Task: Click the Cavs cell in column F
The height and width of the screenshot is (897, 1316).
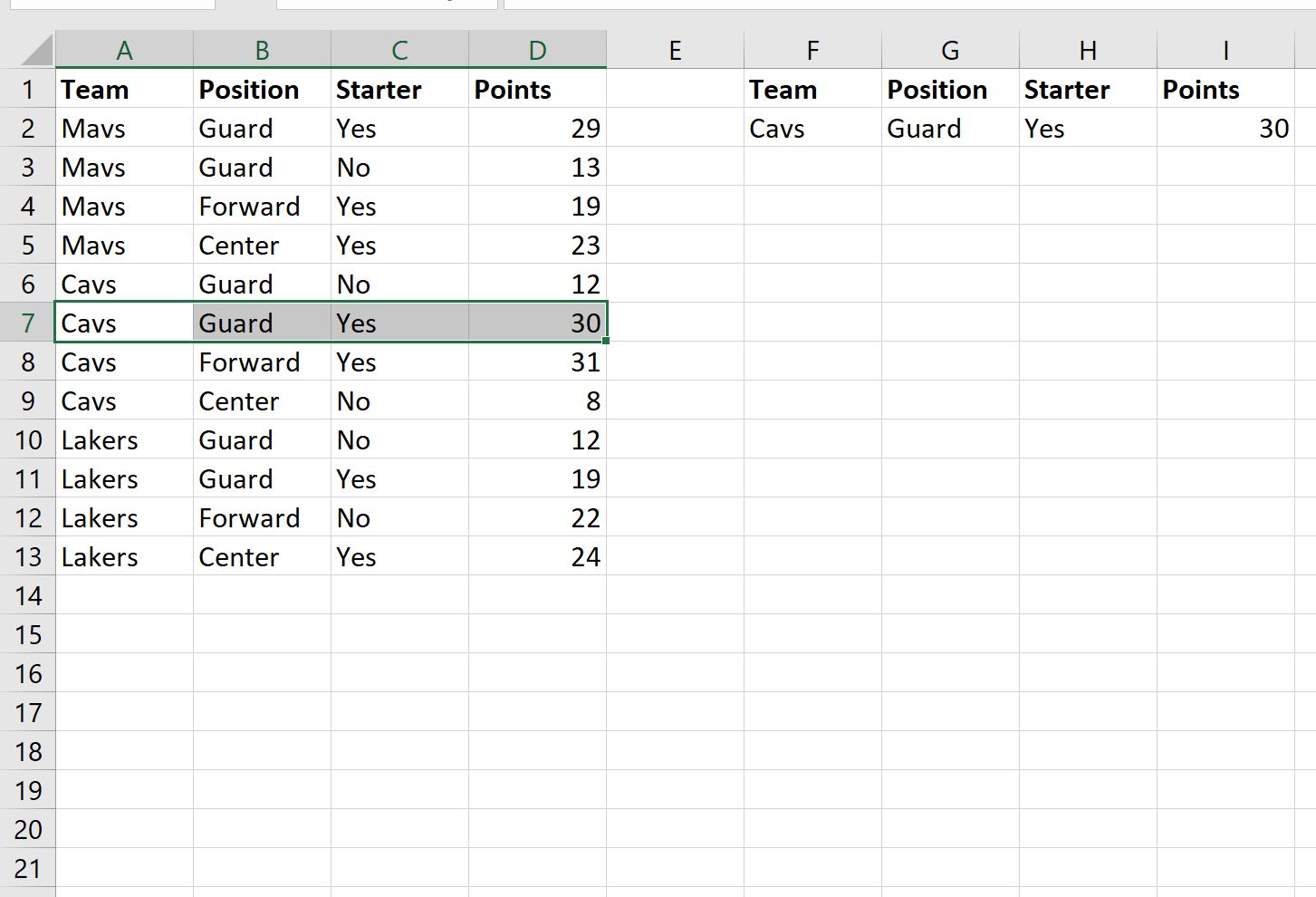Action: (x=812, y=128)
